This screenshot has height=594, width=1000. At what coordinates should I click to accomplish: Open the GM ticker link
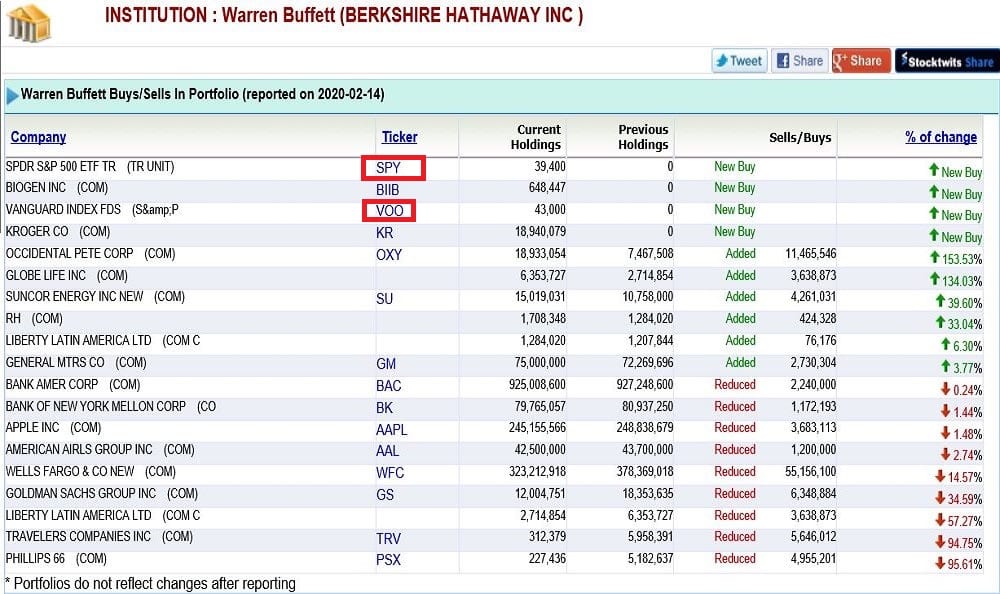[x=385, y=364]
